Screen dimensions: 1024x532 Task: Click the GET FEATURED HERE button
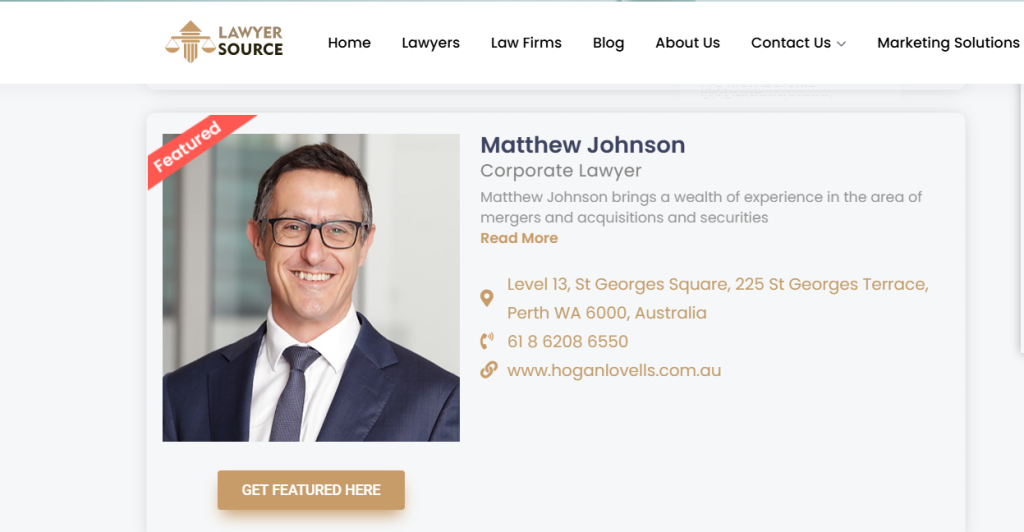(x=311, y=490)
